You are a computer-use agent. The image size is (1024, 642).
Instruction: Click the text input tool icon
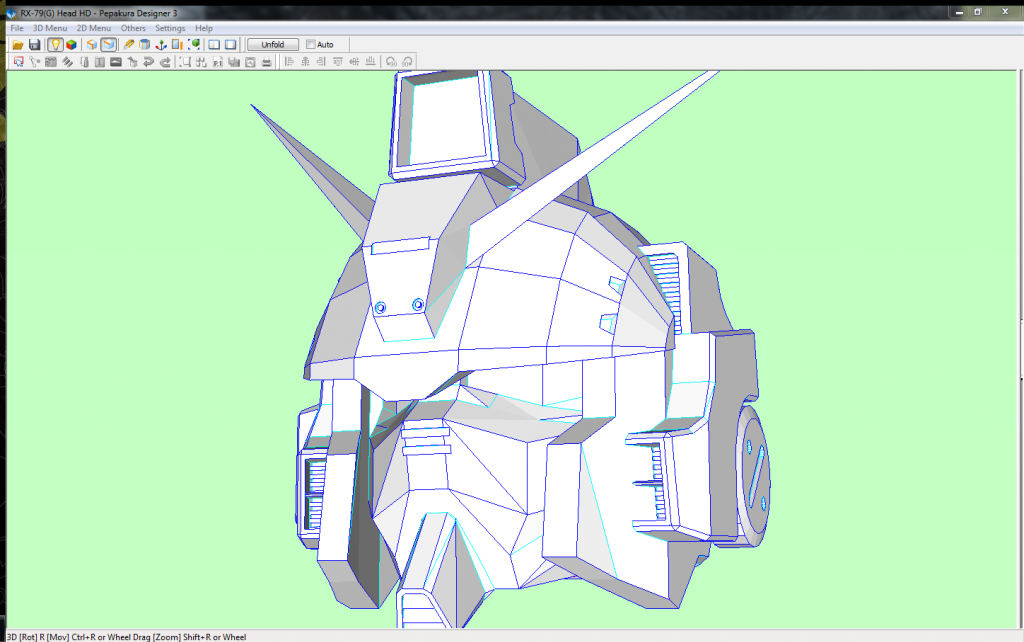coord(100,62)
